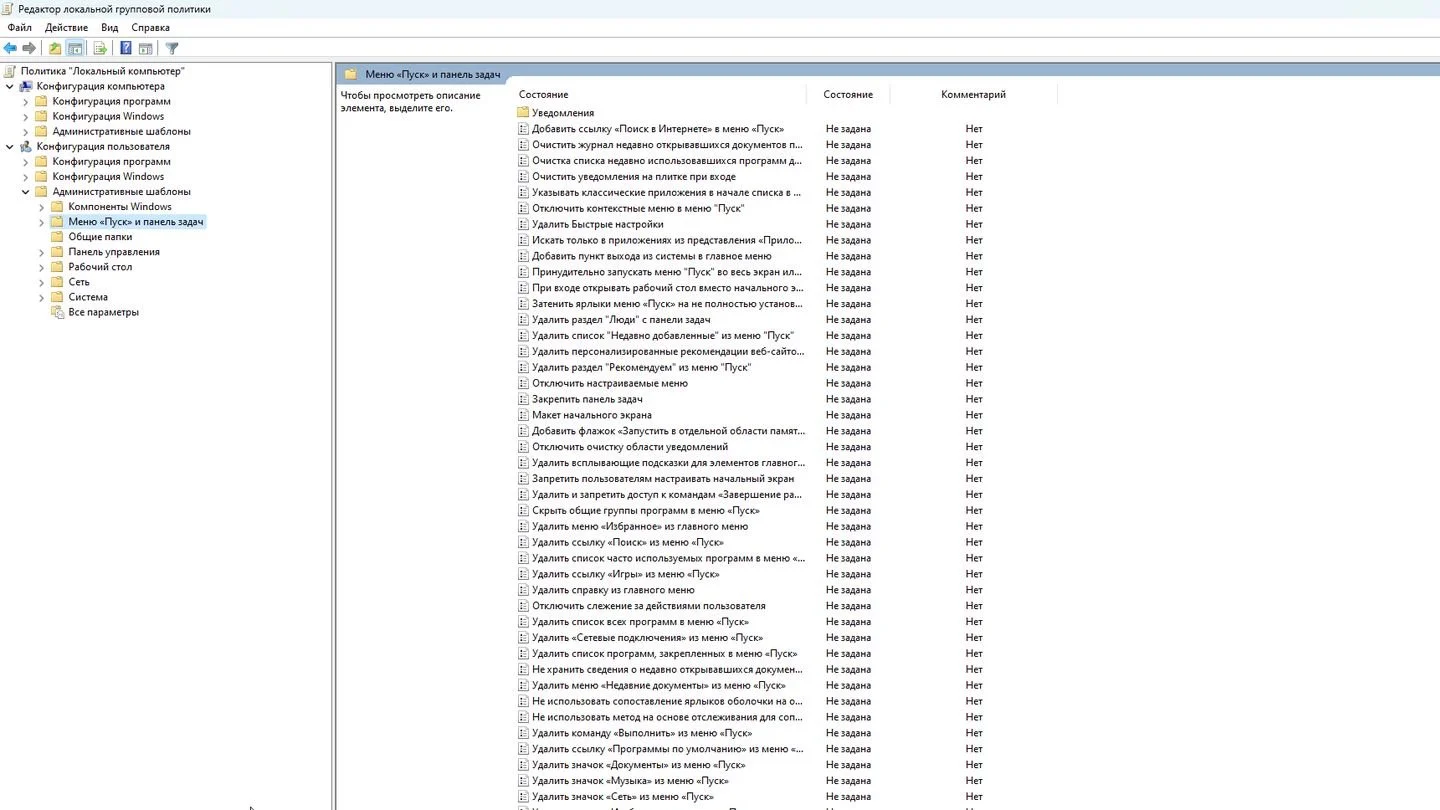Open Help via blue question mark icon

(x=126, y=48)
